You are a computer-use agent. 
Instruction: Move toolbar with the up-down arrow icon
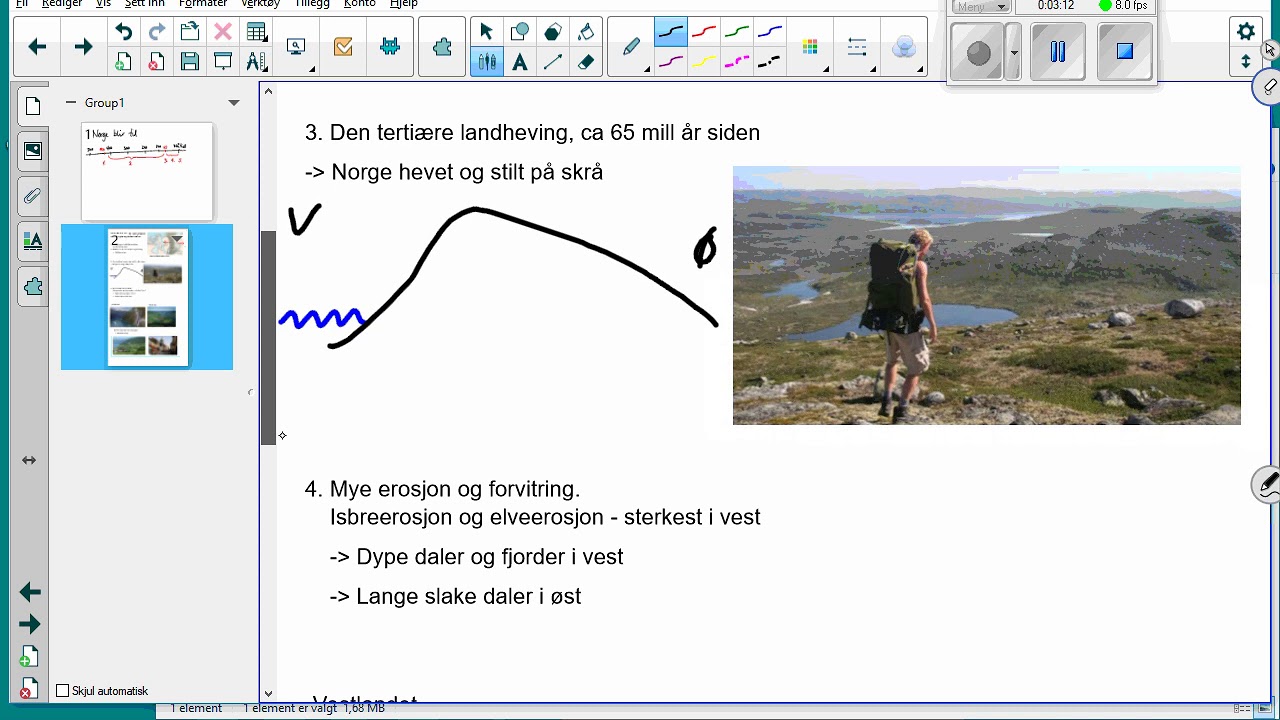click(x=1245, y=62)
